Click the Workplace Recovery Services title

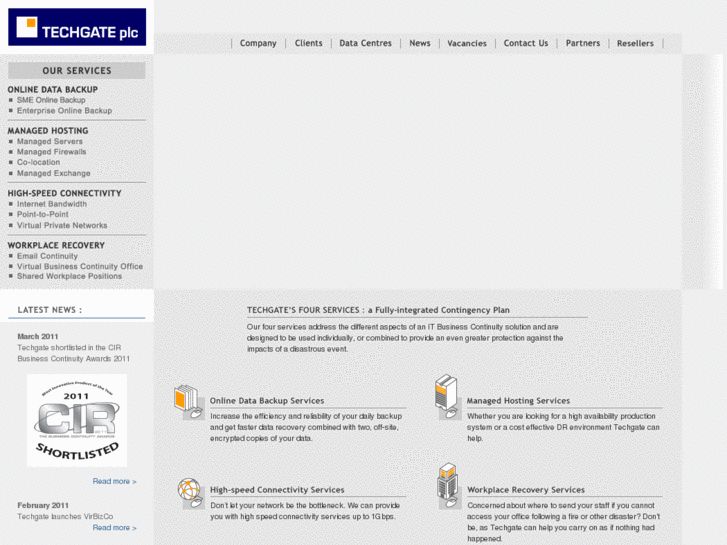coord(526,490)
